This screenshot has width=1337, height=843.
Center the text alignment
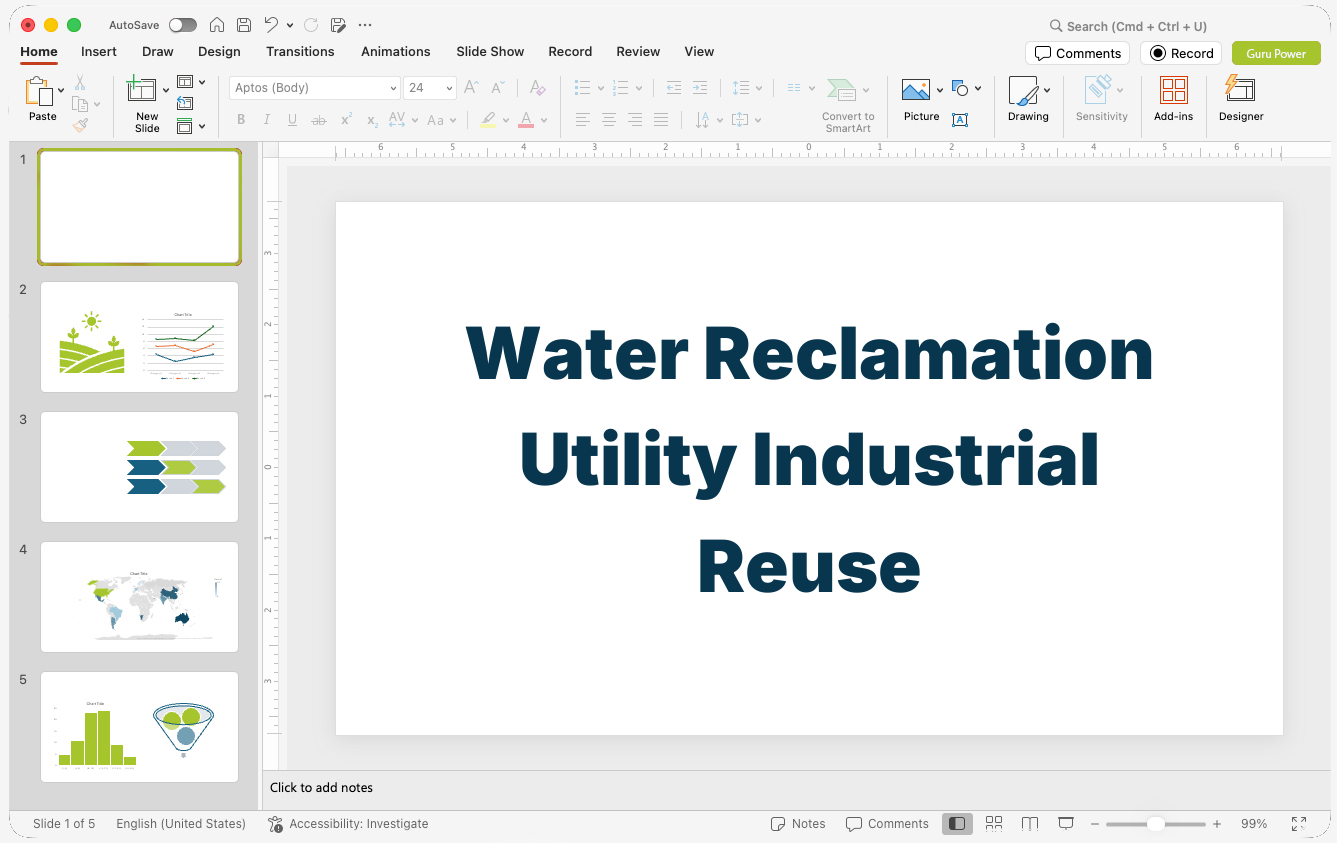coord(609,120)
